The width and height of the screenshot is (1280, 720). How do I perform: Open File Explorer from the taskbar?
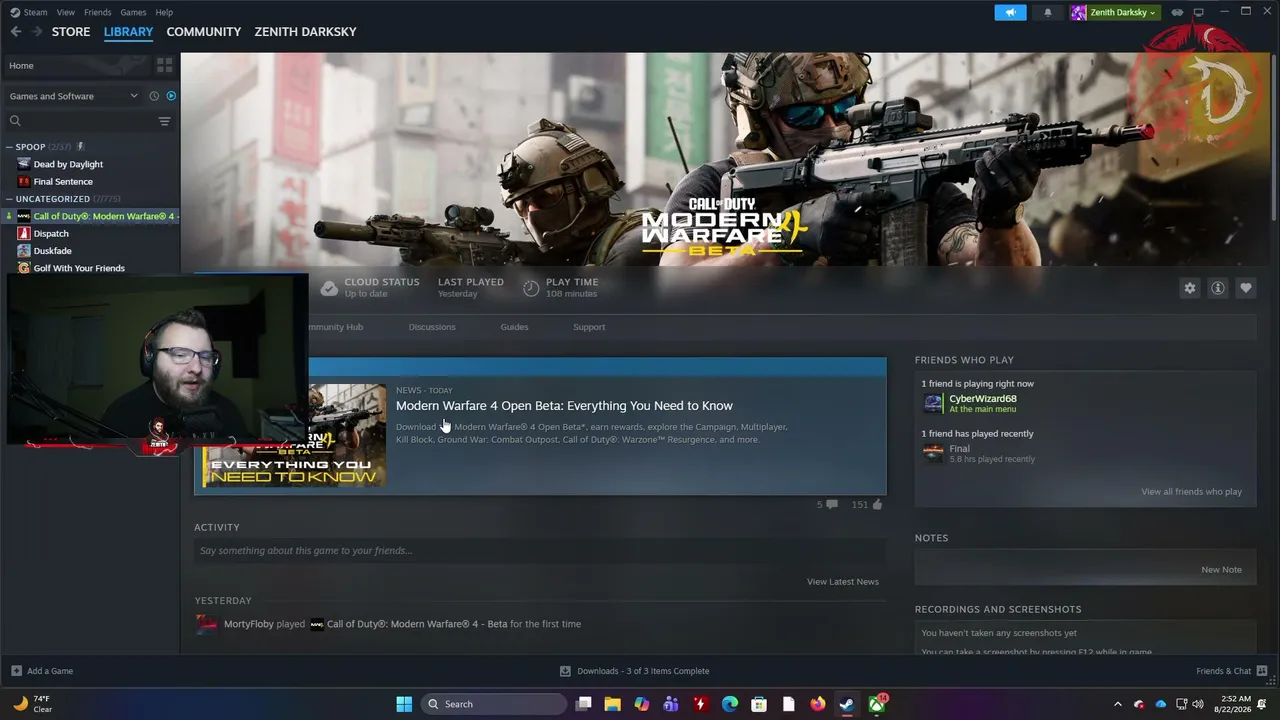[x=612, y=704]
